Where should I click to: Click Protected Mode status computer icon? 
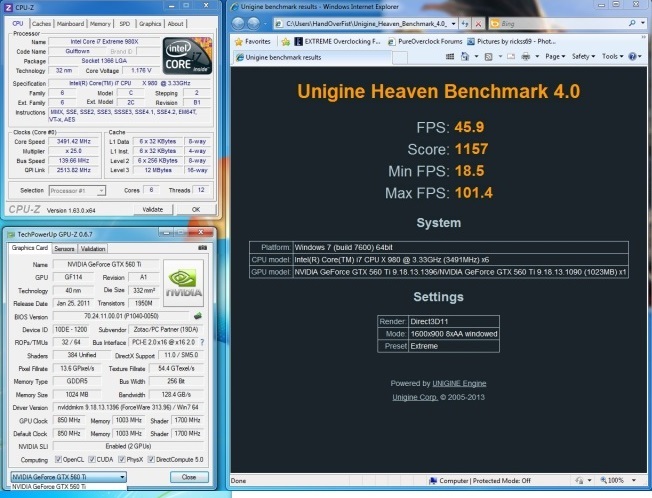(x=433, y=481)
